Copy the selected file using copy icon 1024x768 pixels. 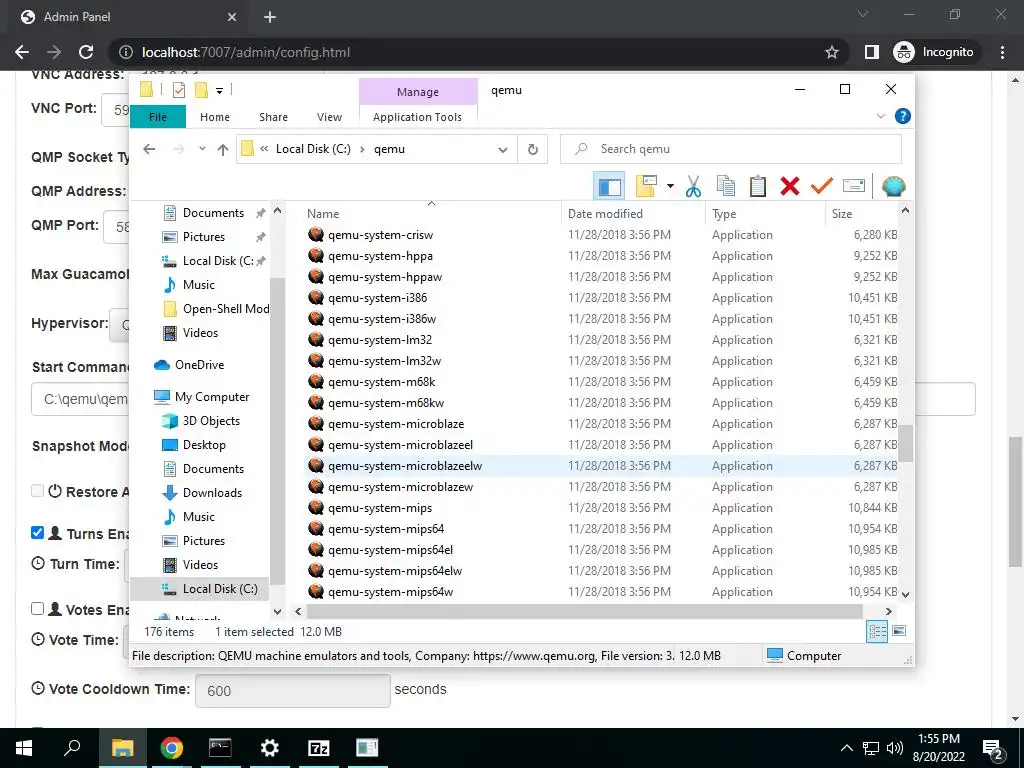pos(726,187)
